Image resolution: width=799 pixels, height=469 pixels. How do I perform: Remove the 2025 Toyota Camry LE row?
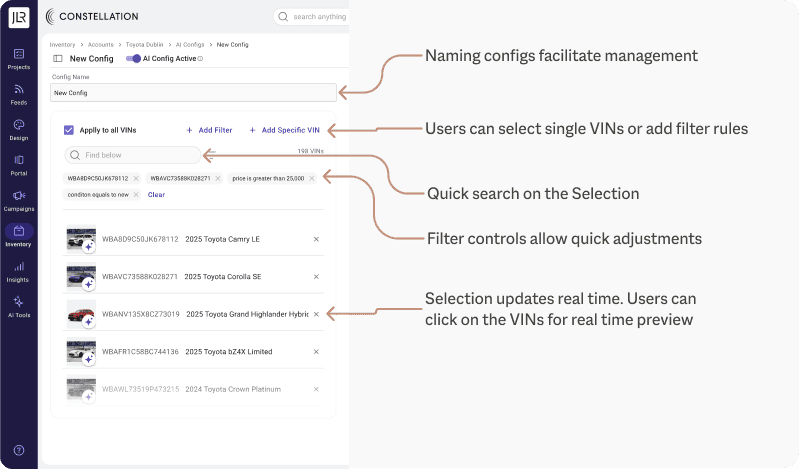pyautogui.click(x=316, y=239)
